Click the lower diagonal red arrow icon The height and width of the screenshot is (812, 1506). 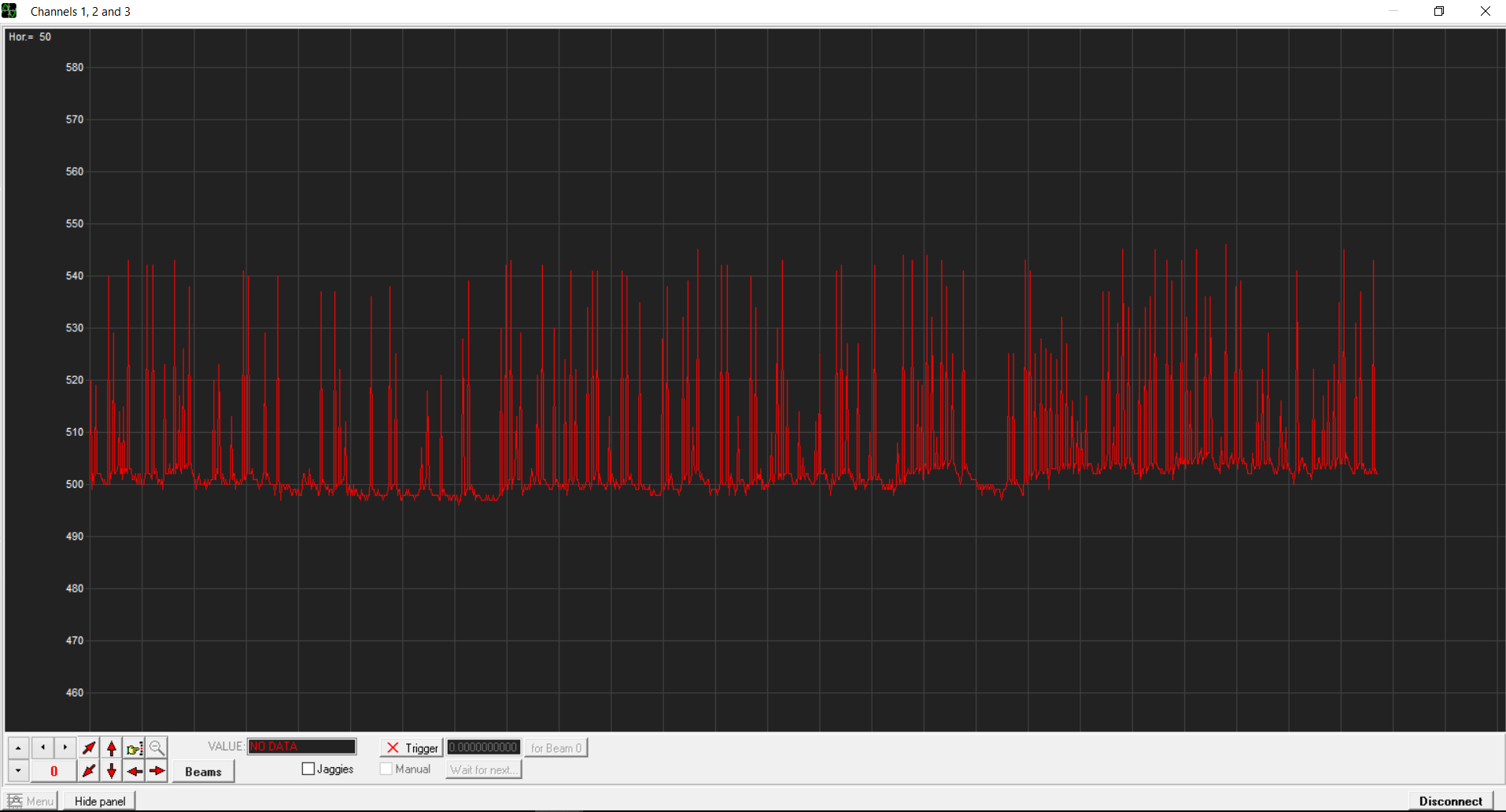[89, 771]
